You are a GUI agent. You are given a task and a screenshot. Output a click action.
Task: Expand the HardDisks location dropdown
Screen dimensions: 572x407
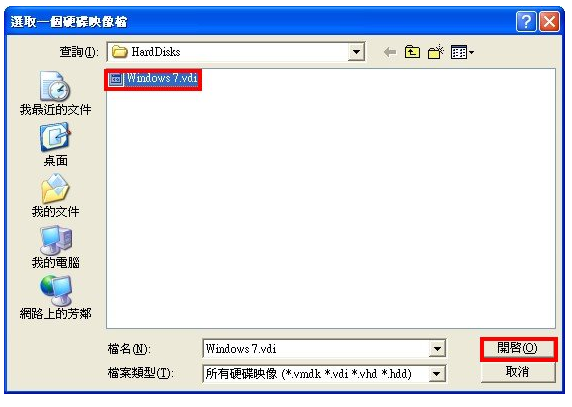[356, 52]
